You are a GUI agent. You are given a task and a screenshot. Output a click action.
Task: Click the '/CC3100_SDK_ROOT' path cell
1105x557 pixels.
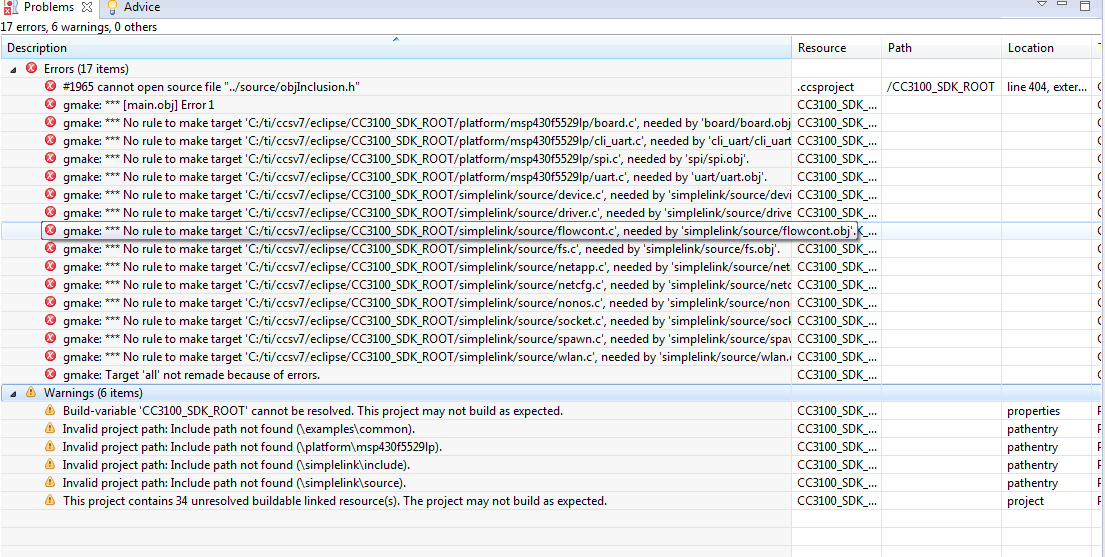click(x=941, y=87)
